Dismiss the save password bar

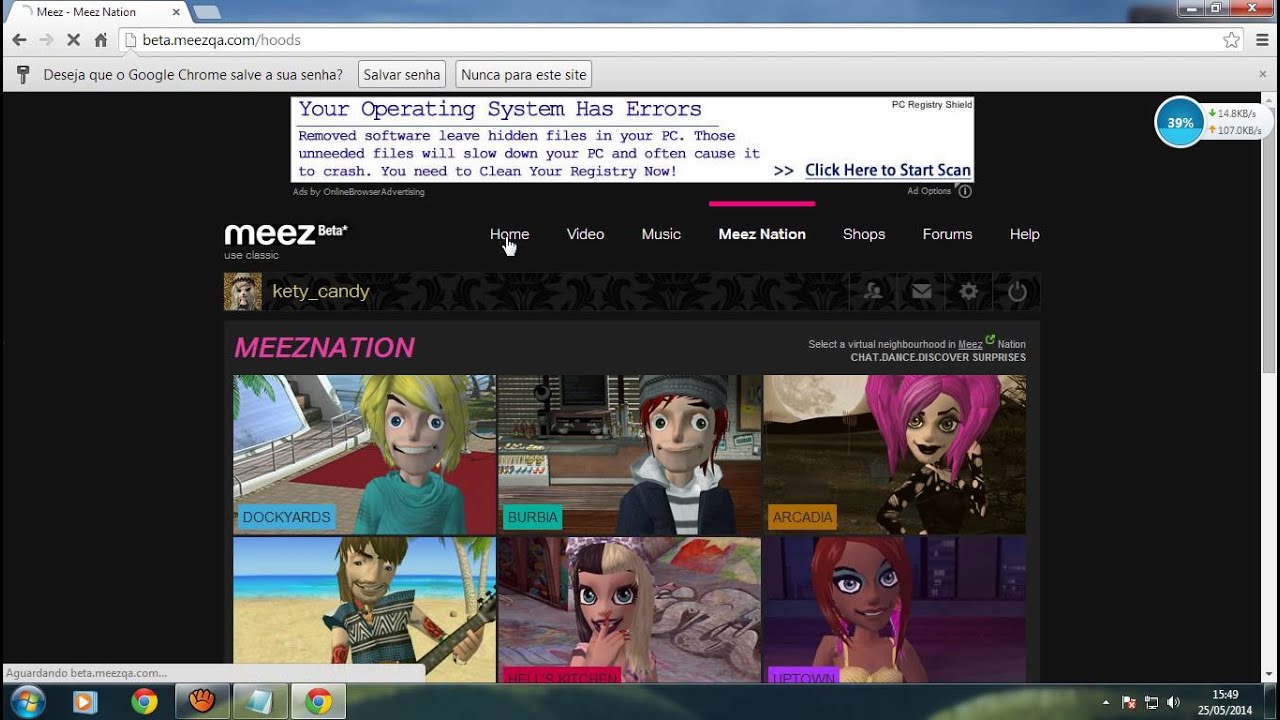[x=1262, y=74]
